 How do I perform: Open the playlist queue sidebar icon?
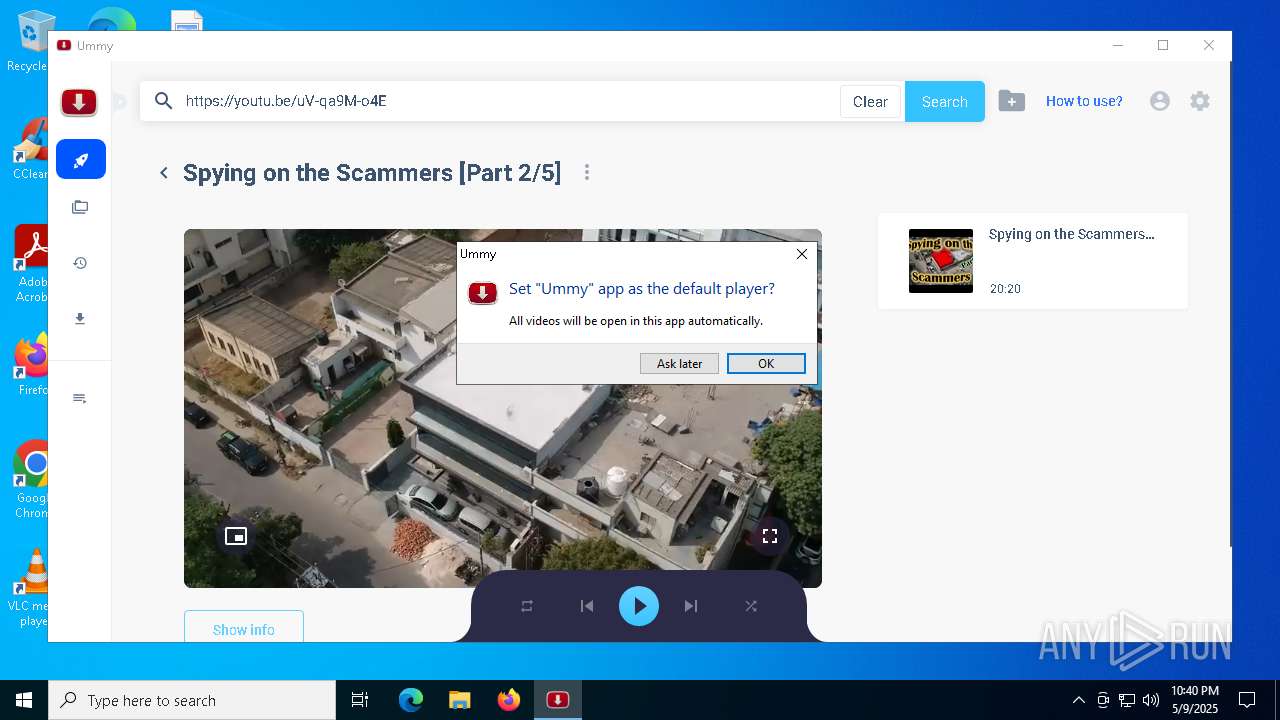coord(80,398)
